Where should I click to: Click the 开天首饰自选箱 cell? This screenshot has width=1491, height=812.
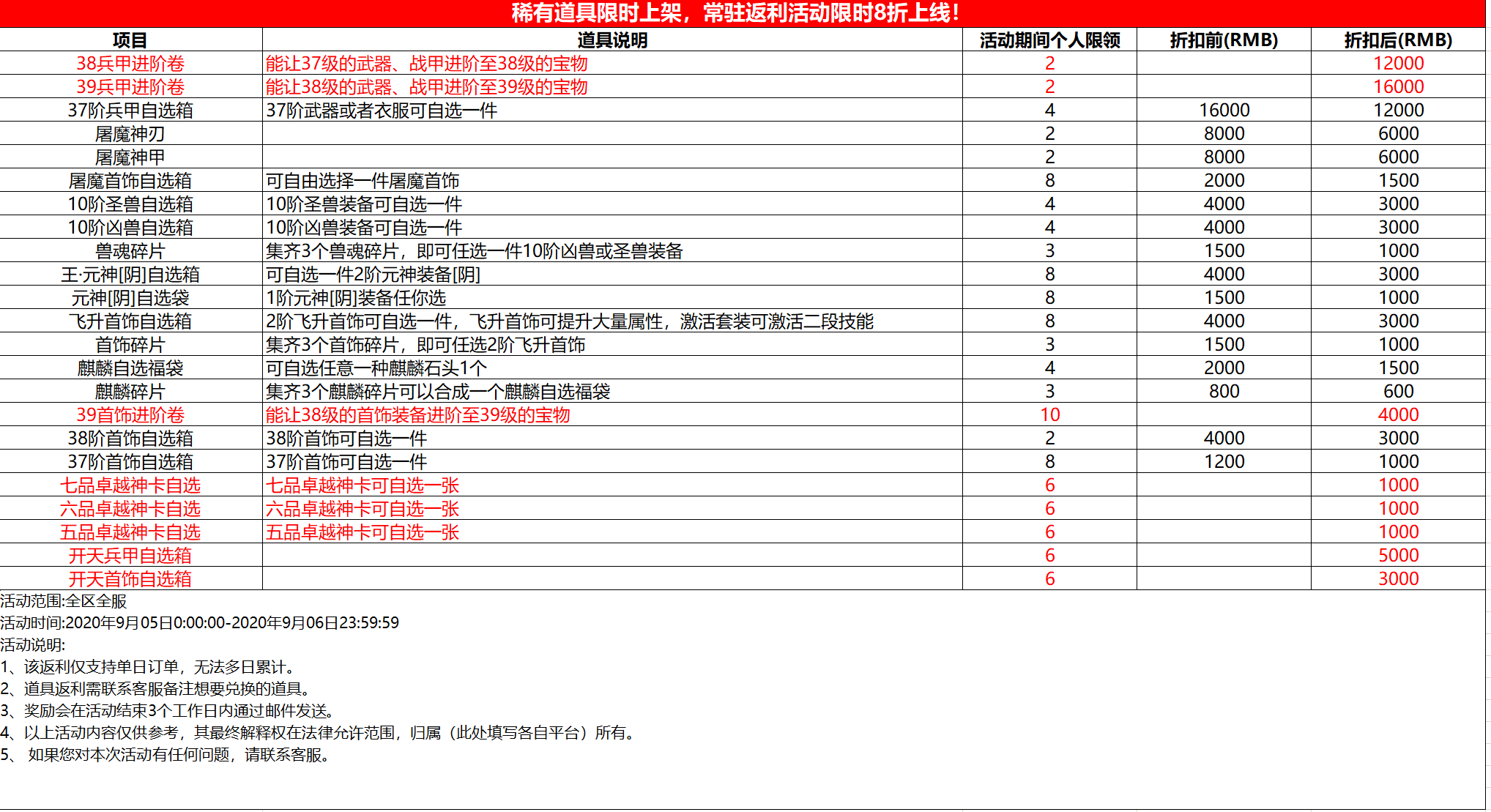click(130, 578)
